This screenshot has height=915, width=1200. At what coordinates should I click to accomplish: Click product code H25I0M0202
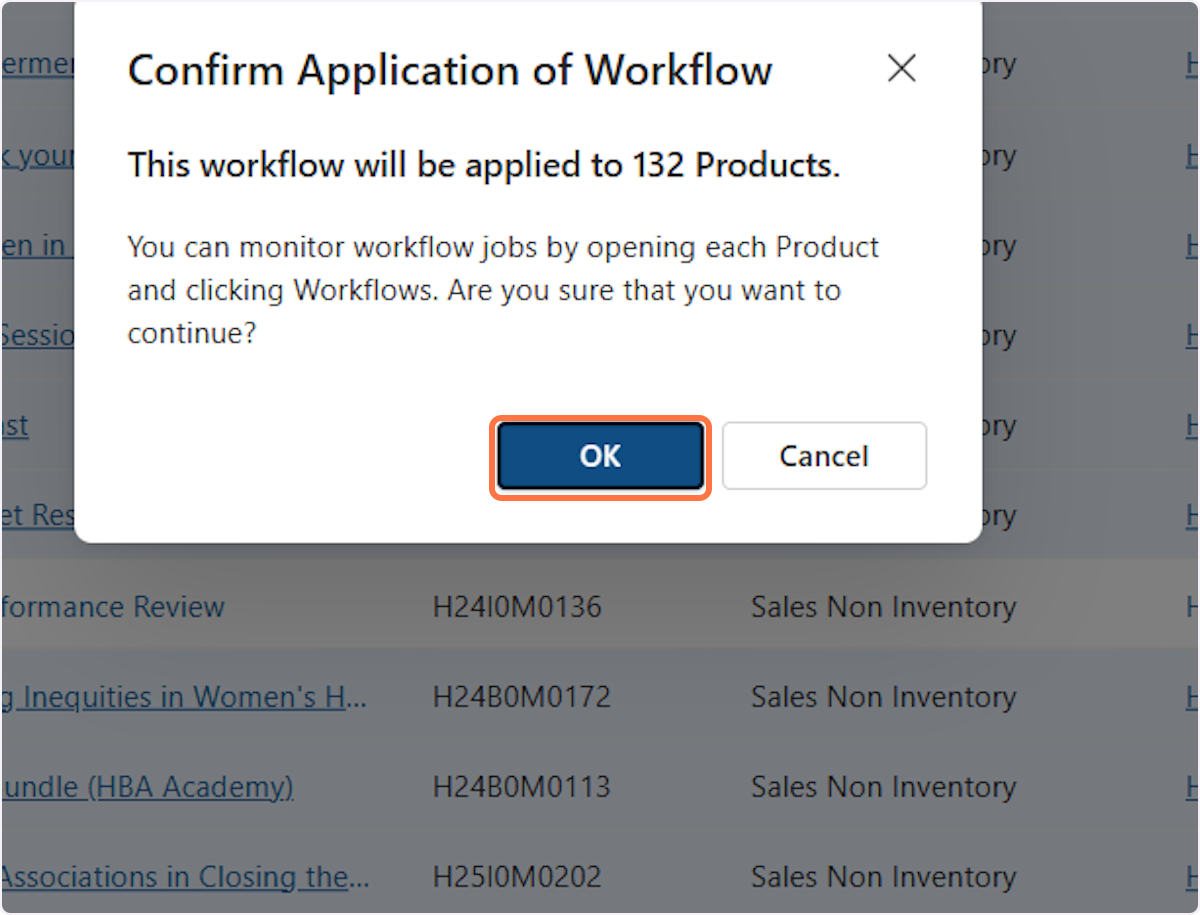click(x=517, y=877)
